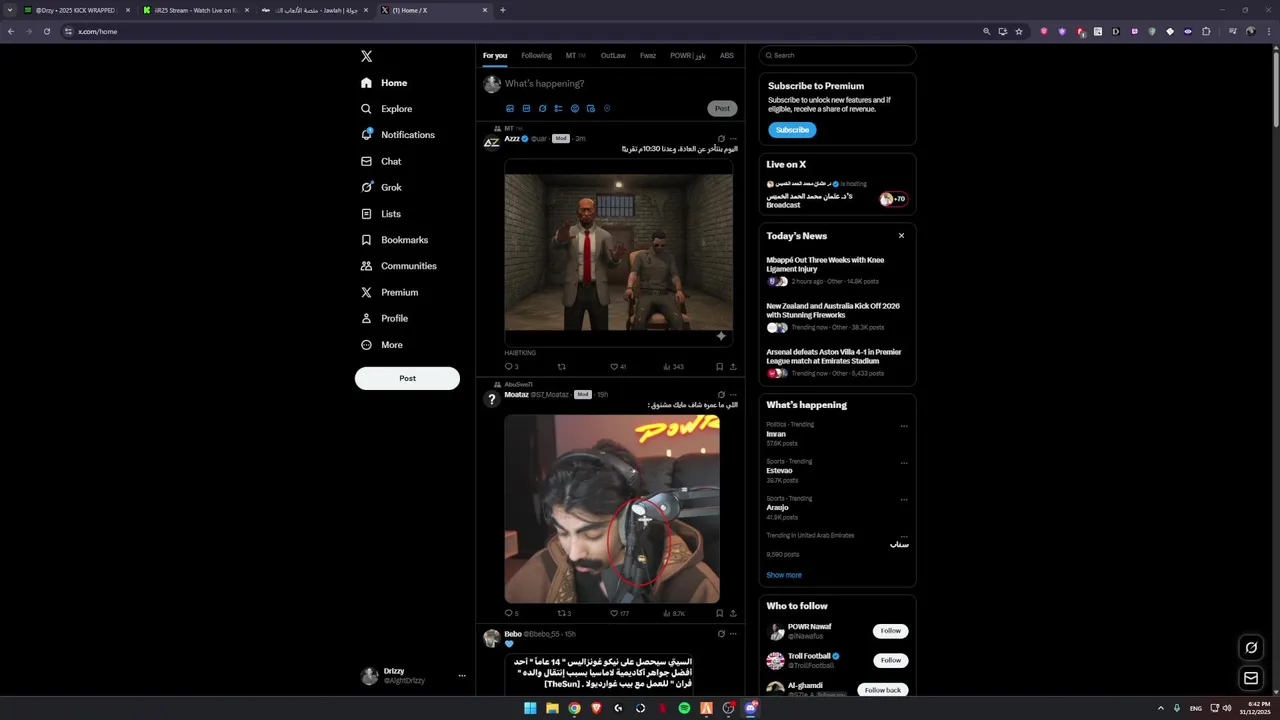Open the floating Messages button

click(x=1251, y=678)
